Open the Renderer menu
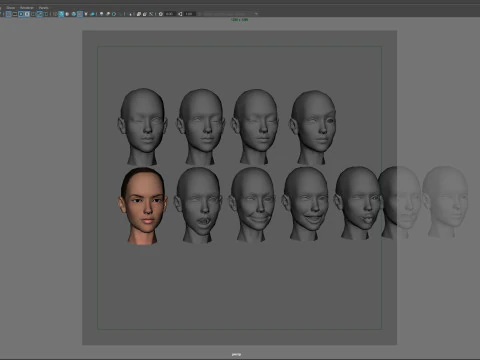Image resolution: width=480 pixels, height=360 pixels. coord(27,8)
